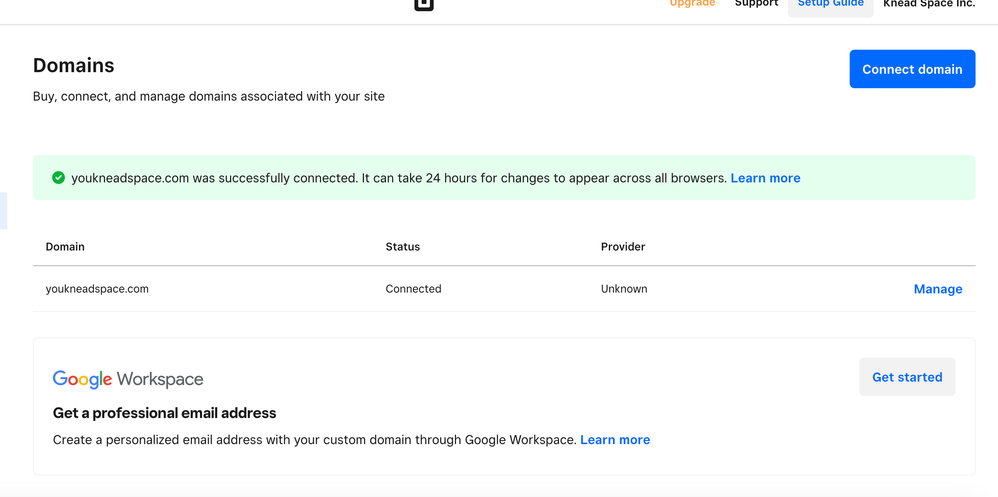Click the green success checkmark icon
Image resolution: width=998 pixels, height=497 pixels.
click(58, 178)
